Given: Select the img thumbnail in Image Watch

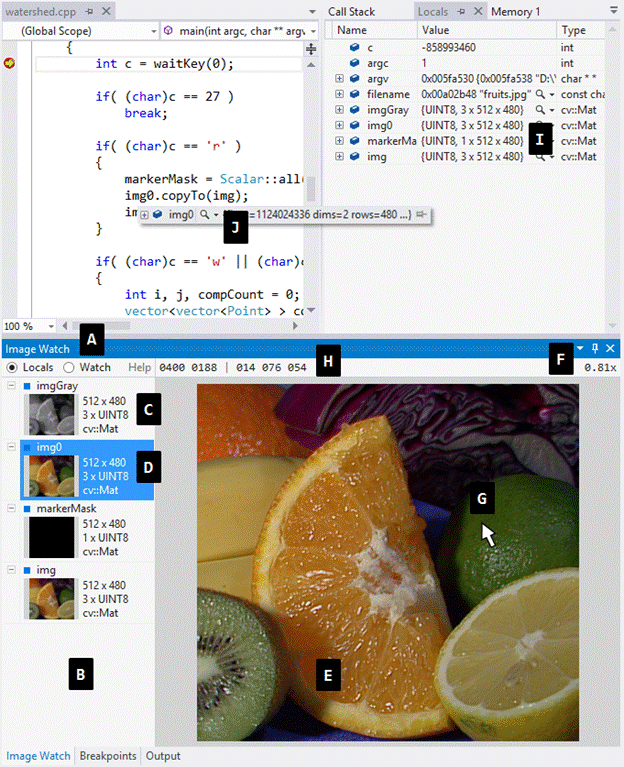Looking at the screenshot, I should pos(51,599).
